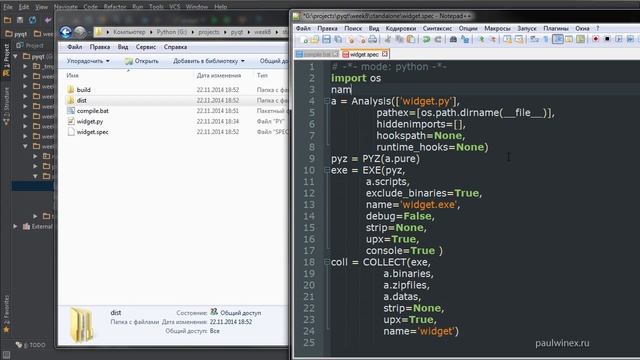This screenshot has height=360, width=640.
Task: Collapse fold marker at line 4 Analysis
Action: pyautogui.click(x=327, y=101)
